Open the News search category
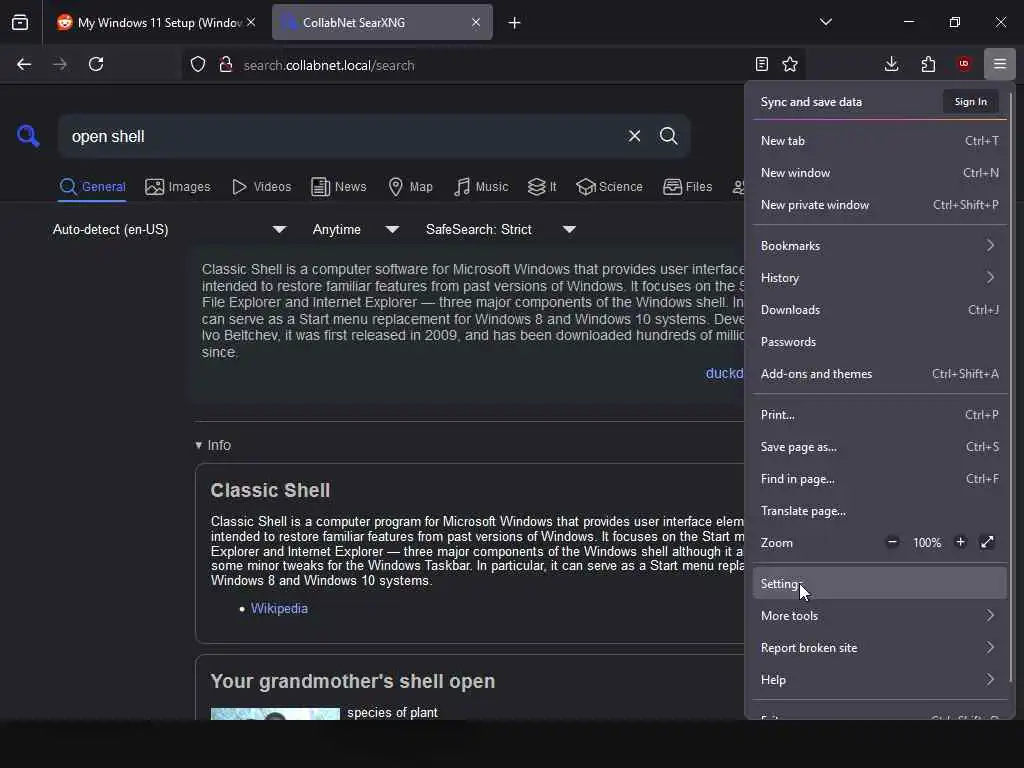1024x768 pixels. click(x=338, y=187)
